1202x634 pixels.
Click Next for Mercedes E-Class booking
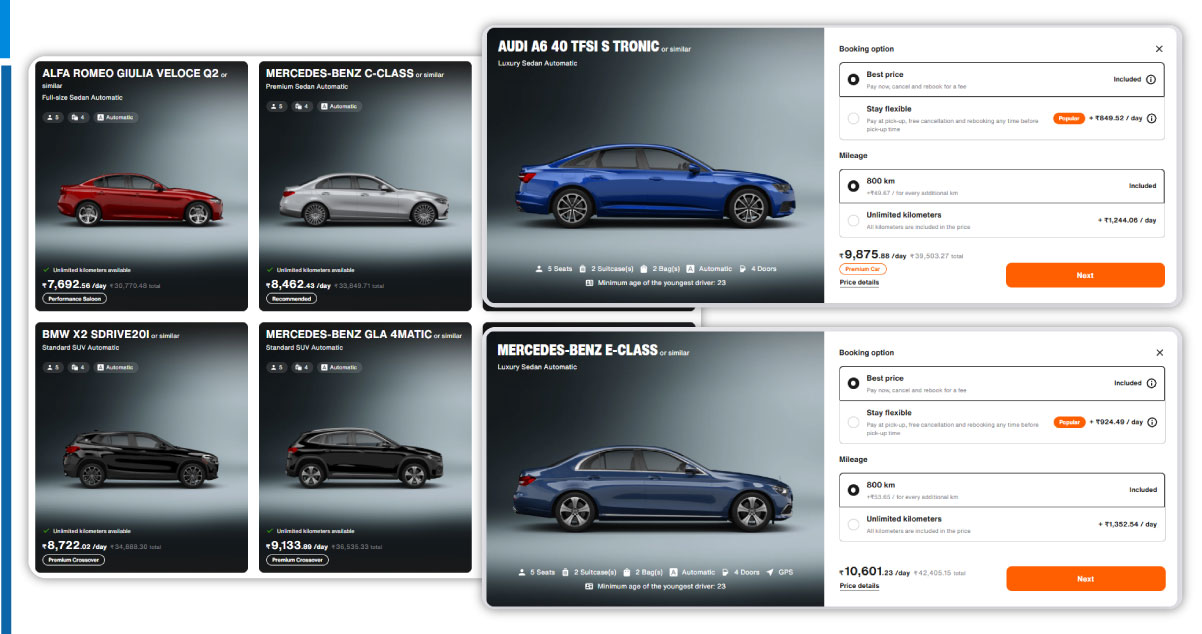tap(1085, 578)
